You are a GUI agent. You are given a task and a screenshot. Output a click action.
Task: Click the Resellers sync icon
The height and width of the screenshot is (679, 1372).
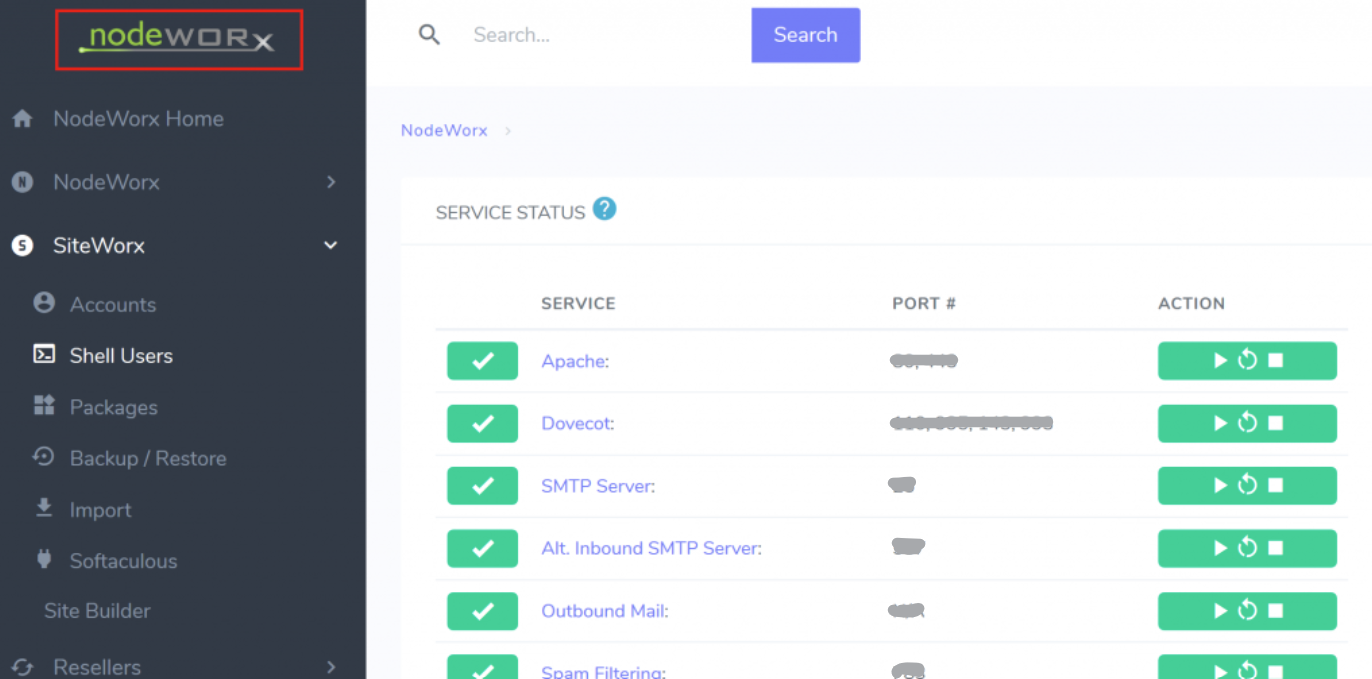(x=22, y=667)
